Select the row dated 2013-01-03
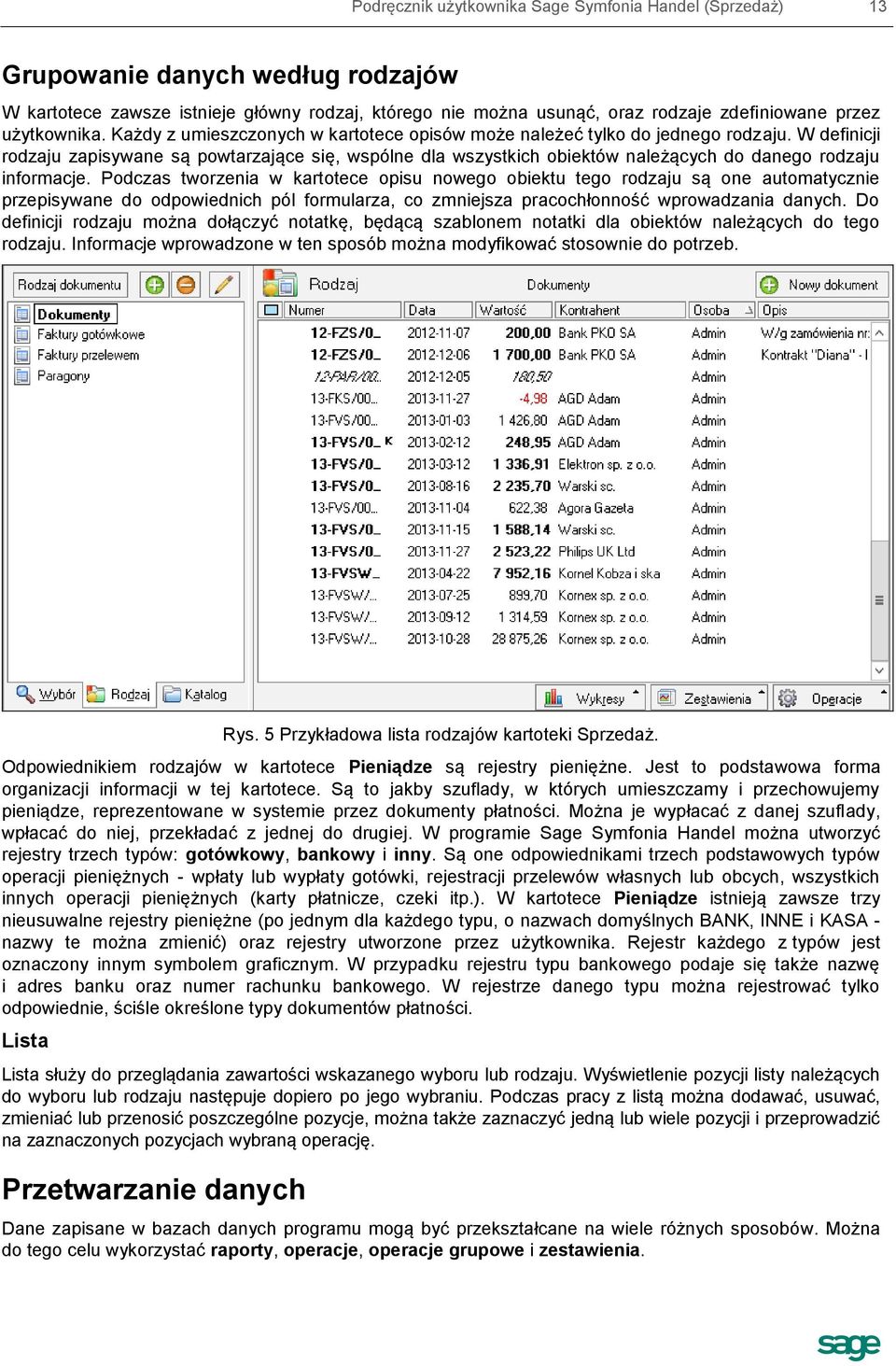The width and height of the screenshot is (896, 1366). pyautogui.click(x=566, y=421)
